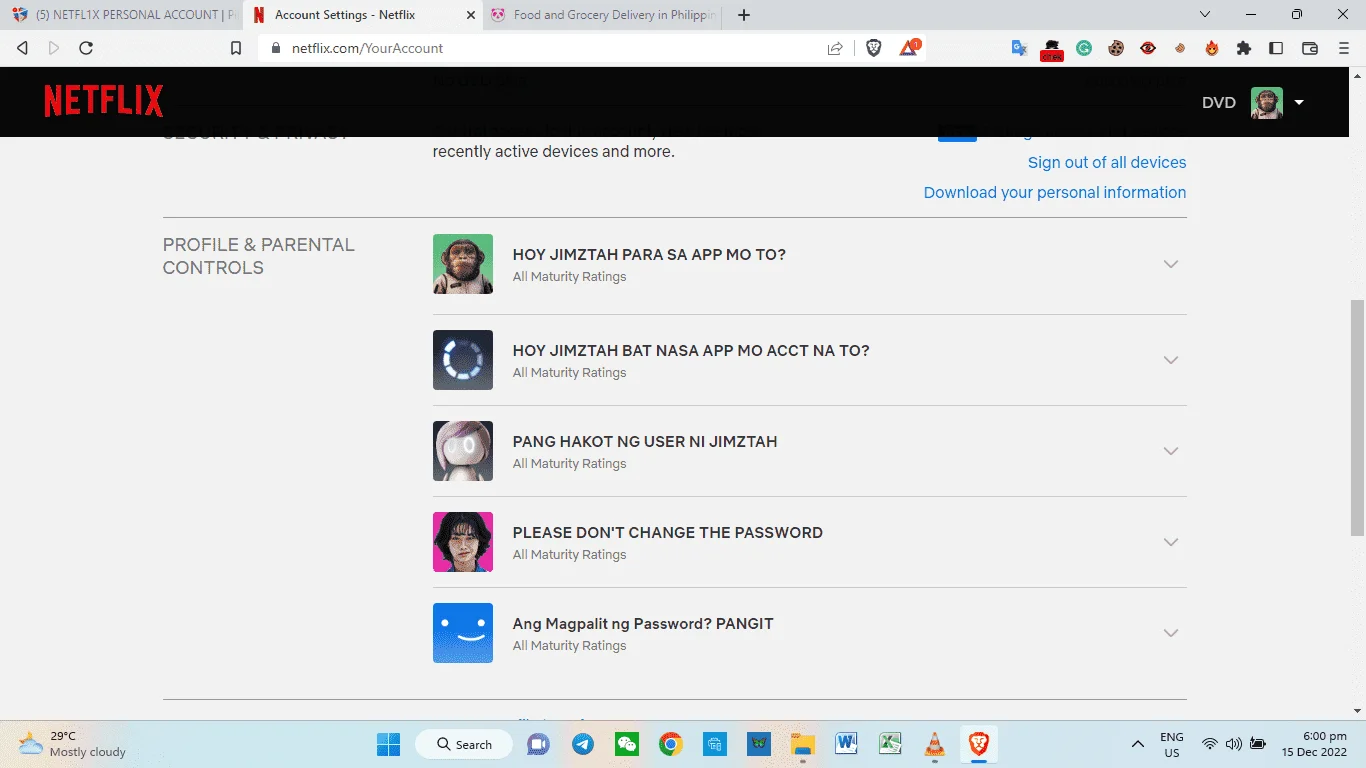Open the Grammarly extension
1366x768 pixels.
[1084, 48]
